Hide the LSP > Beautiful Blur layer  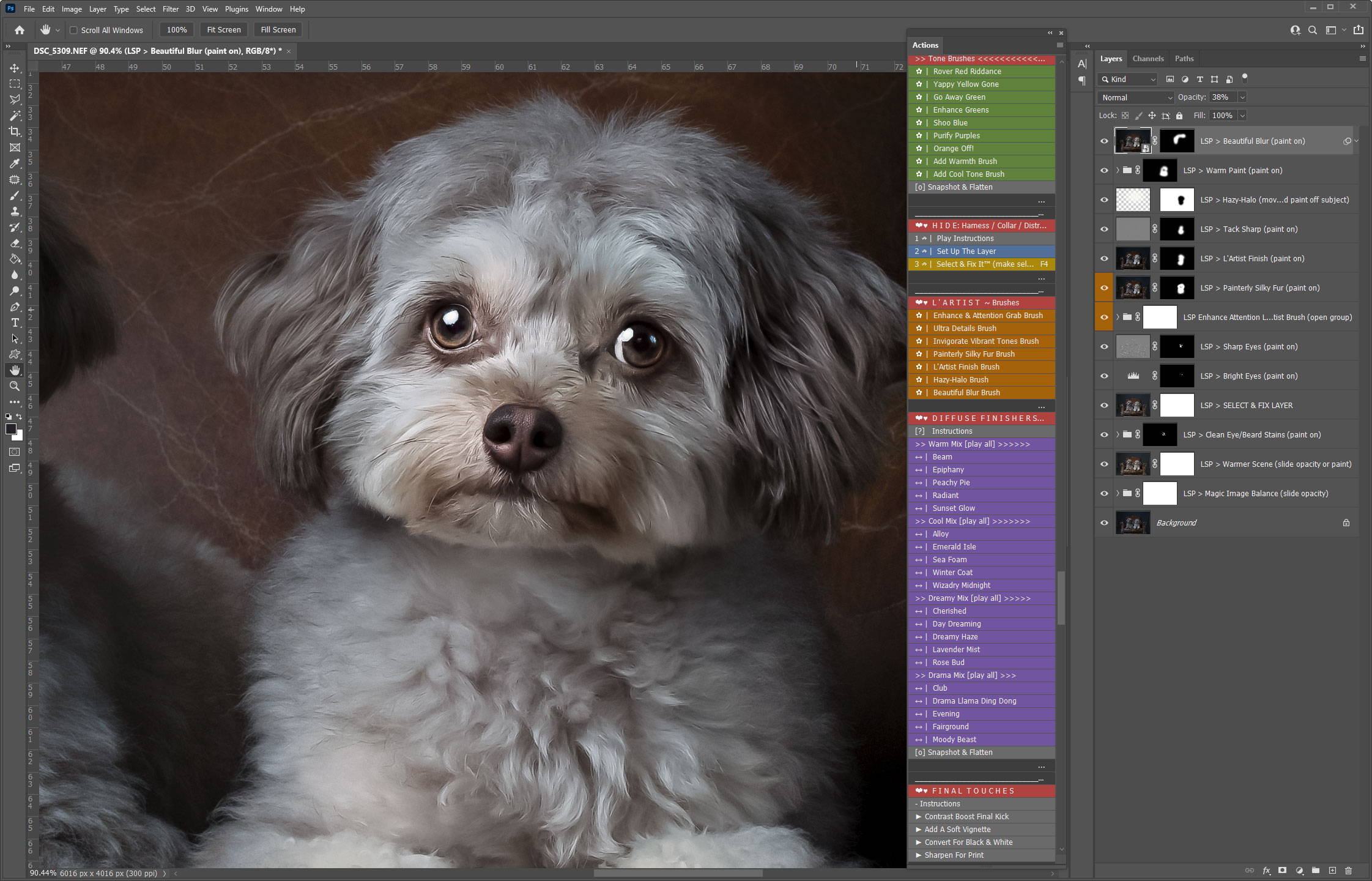[x=1104, y=141]
